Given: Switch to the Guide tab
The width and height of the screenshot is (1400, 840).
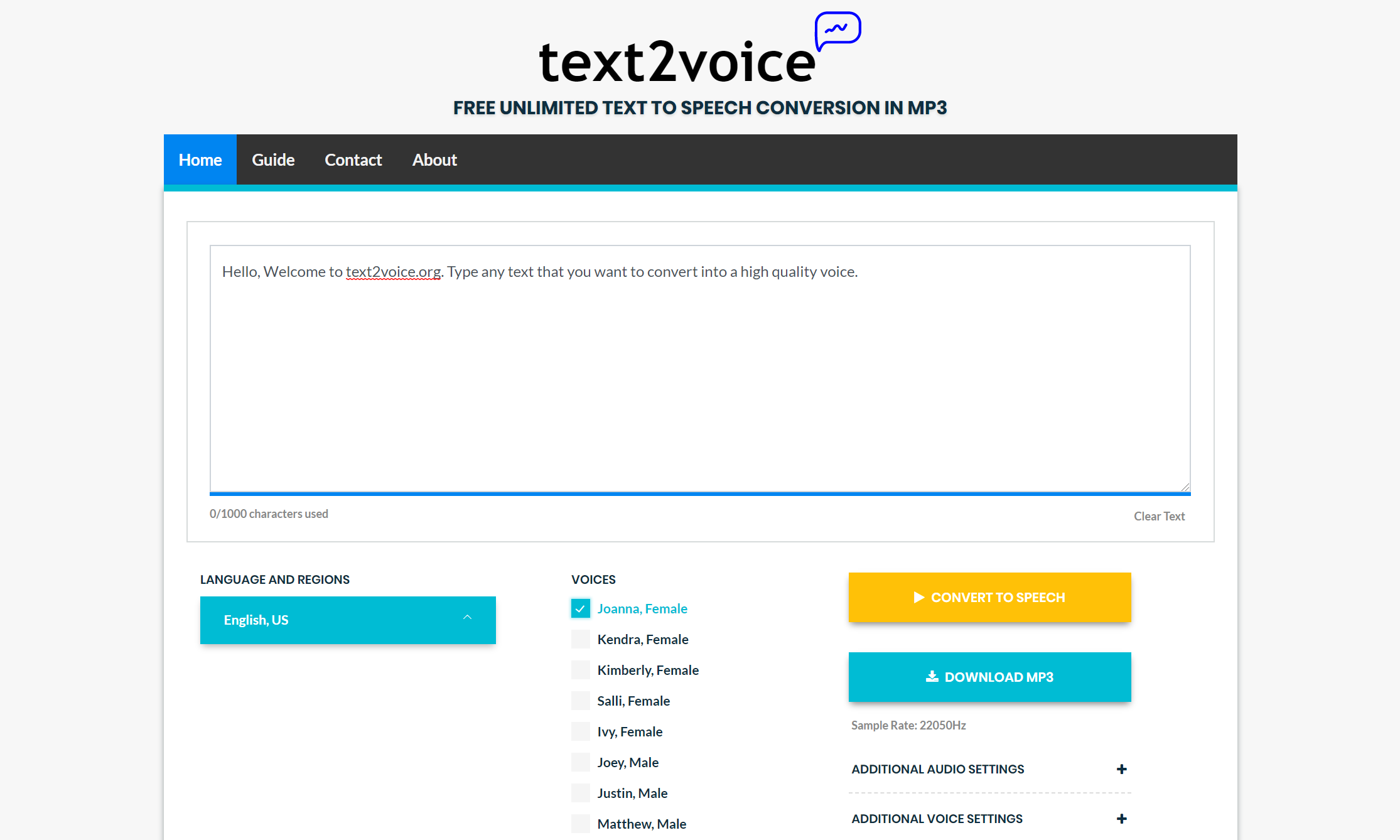Looking at the screenshot, I should pyautogui.click(x=272, y=159).
